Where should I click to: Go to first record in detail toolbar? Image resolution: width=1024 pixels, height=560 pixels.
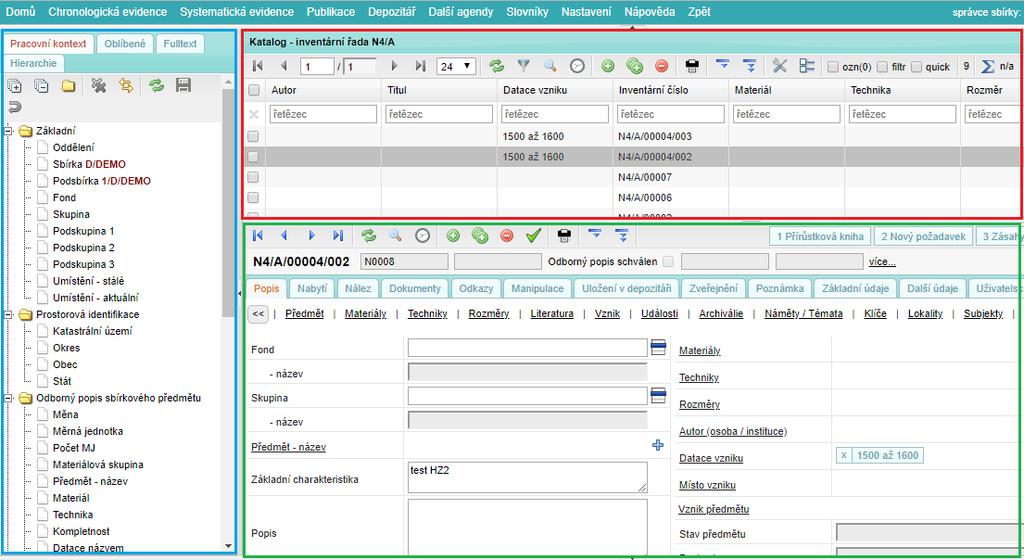click(x=258, y=236)
